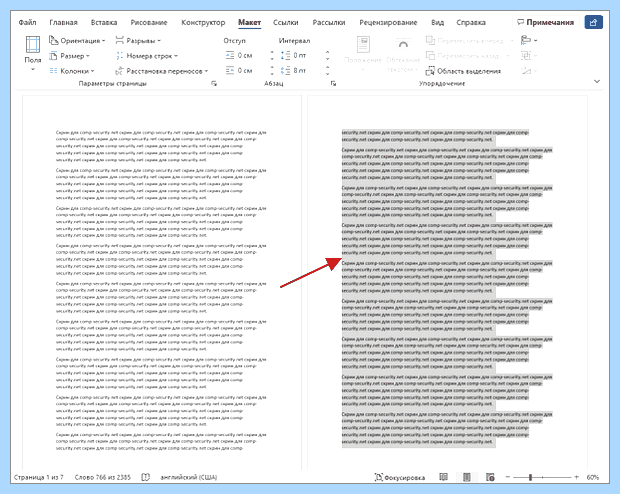Switch to the Конструктор tab
This screenshot has width=620, height=494.
tap(203, 22)
